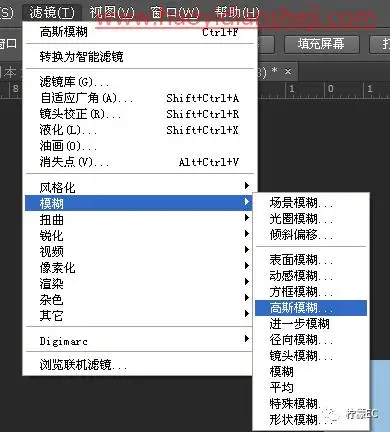Expand the 像素化 submenu
The image size is (390, 432).
138,267
